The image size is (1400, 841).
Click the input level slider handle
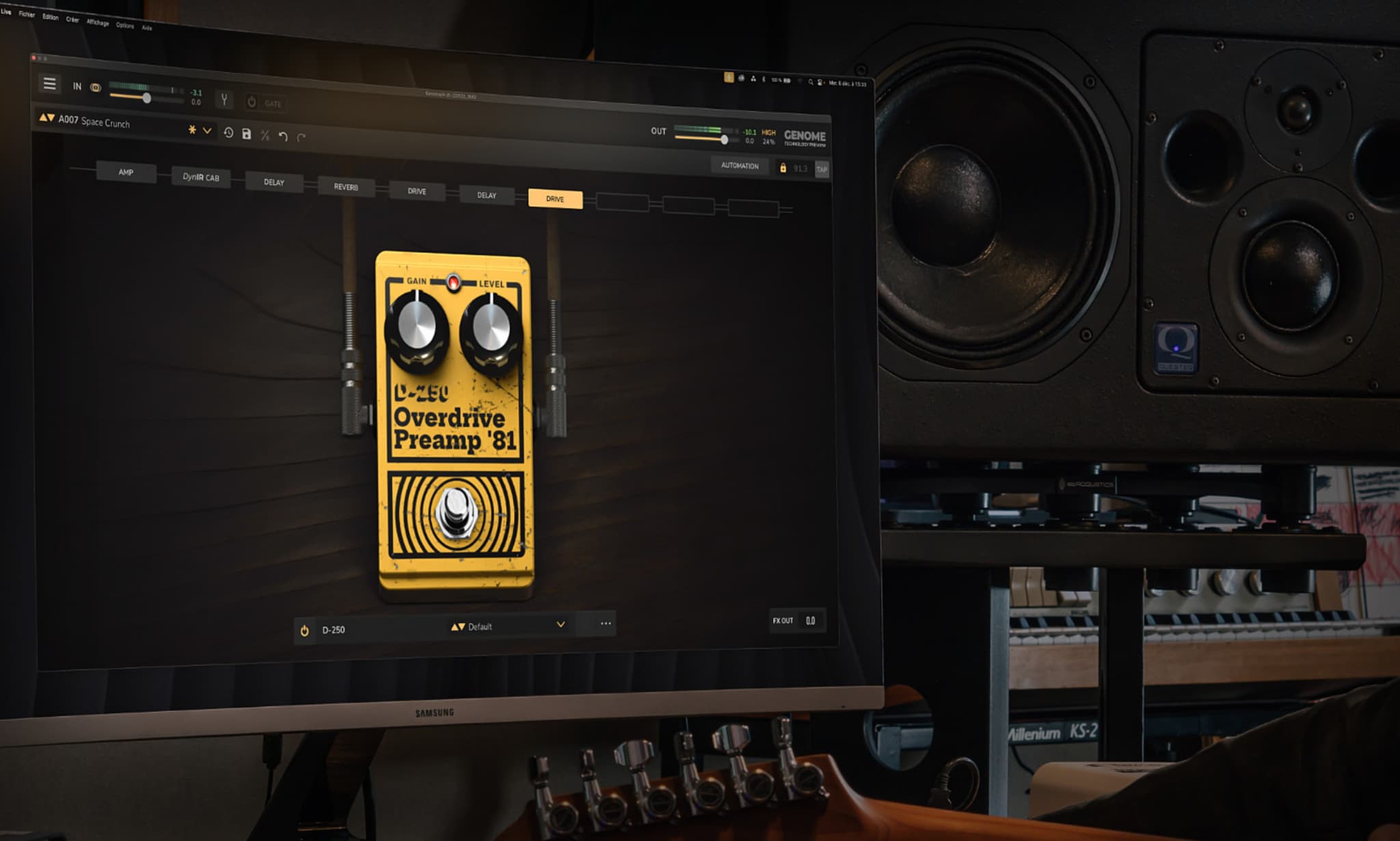point(146,98)
